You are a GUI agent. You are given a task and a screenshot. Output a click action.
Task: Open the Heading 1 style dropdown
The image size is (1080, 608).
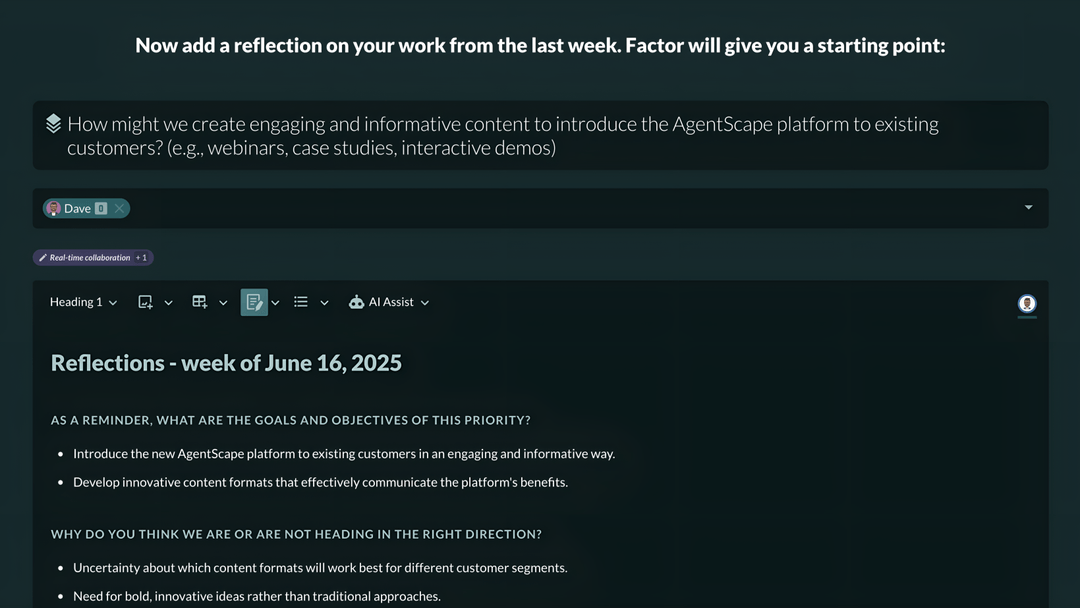[83, 302]
